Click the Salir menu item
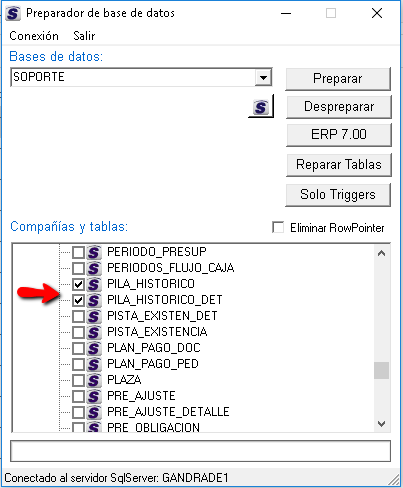The height and width of the screenshot is (488, 403). pos(84,36)
